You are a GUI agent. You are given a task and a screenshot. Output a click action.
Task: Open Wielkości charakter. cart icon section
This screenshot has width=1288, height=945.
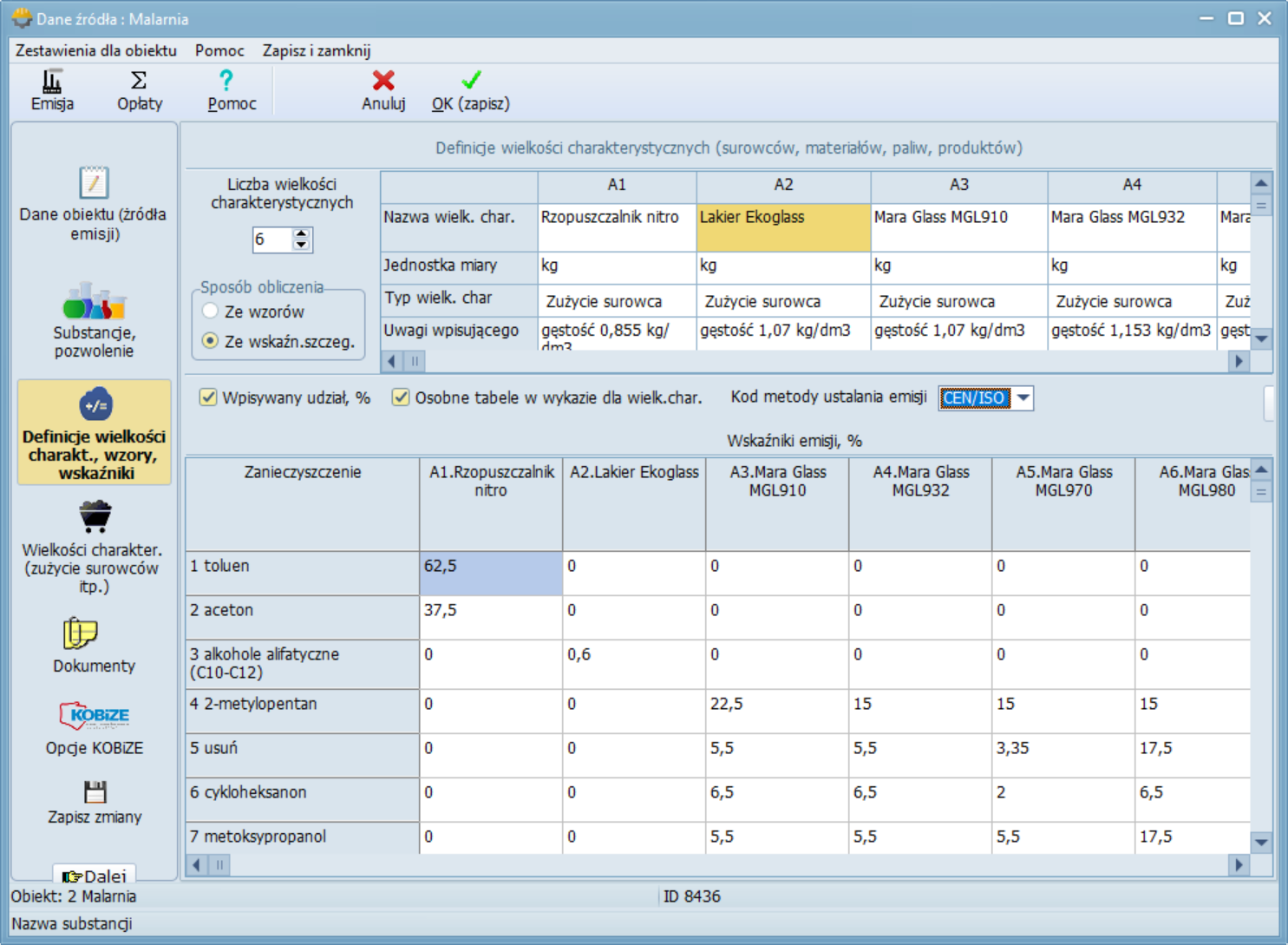point(93,548)
